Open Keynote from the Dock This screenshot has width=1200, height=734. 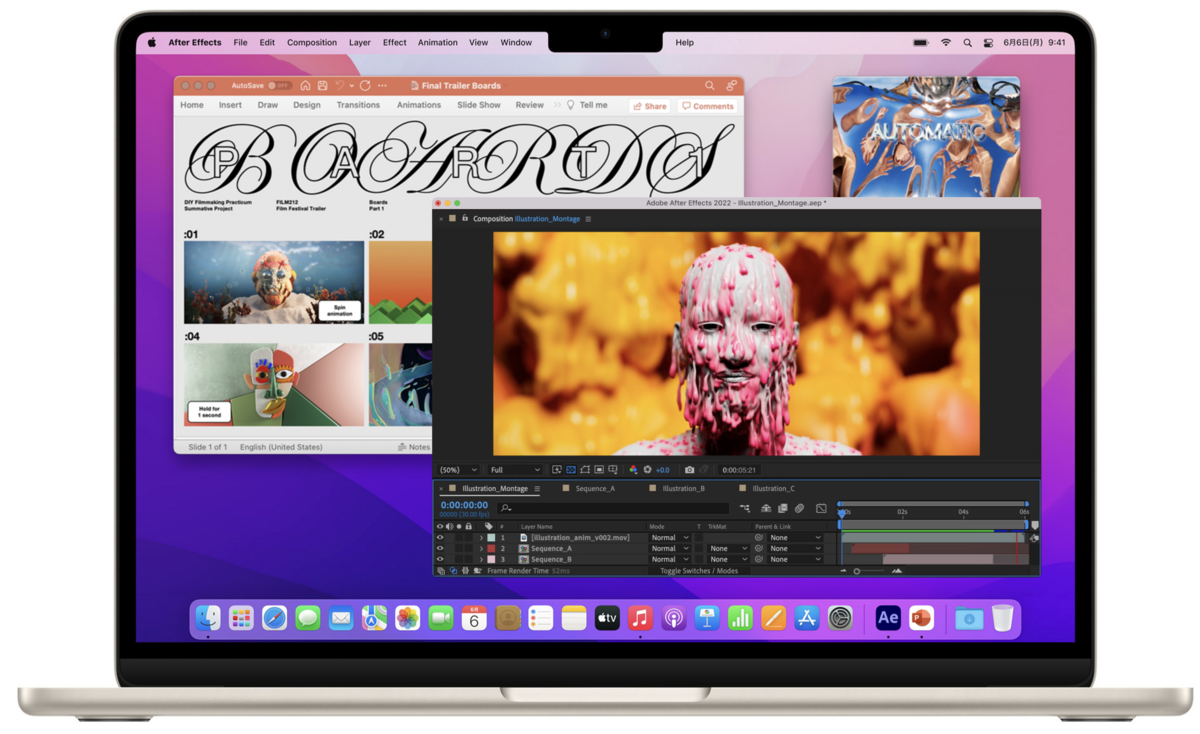click(x=707, y=619)
